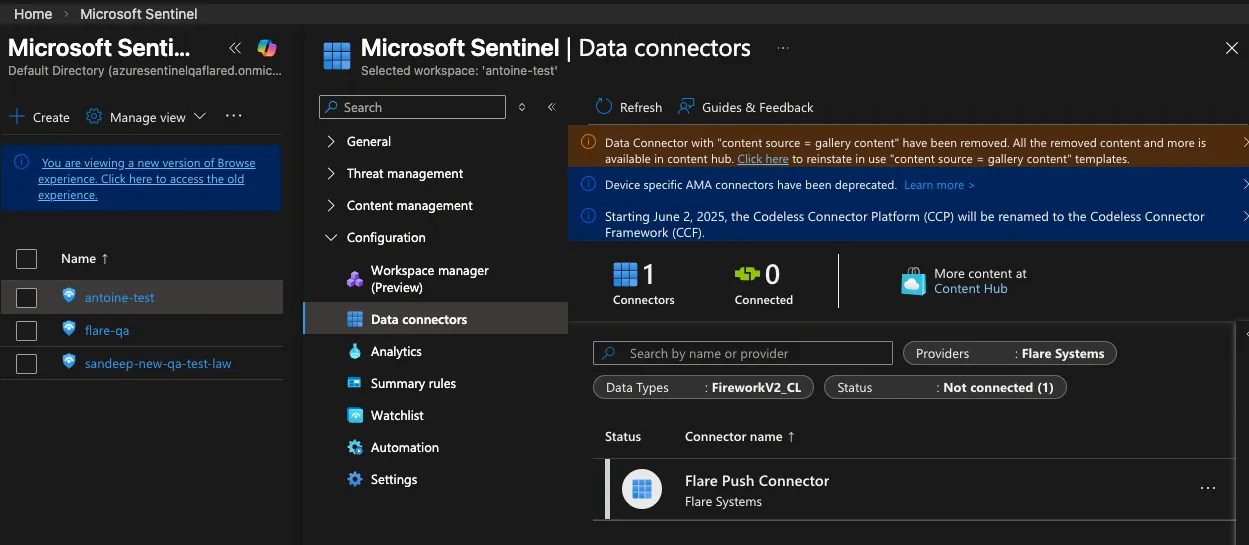Sort by Connector name column header
Screen dimensions: 1249x545
pyautogui.click(x=741, y=437)
